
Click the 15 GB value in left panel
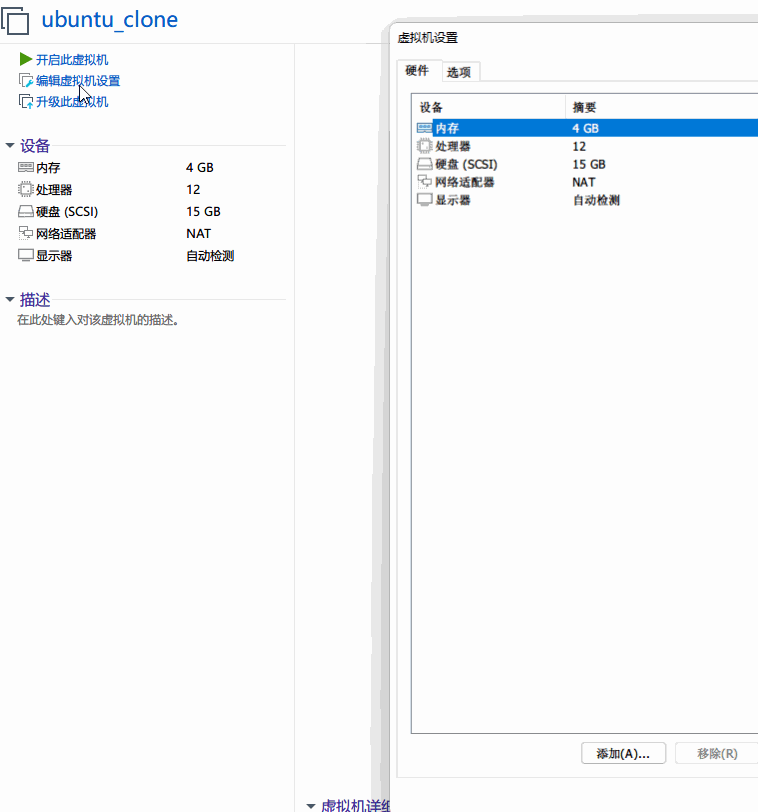click(203, 212)
